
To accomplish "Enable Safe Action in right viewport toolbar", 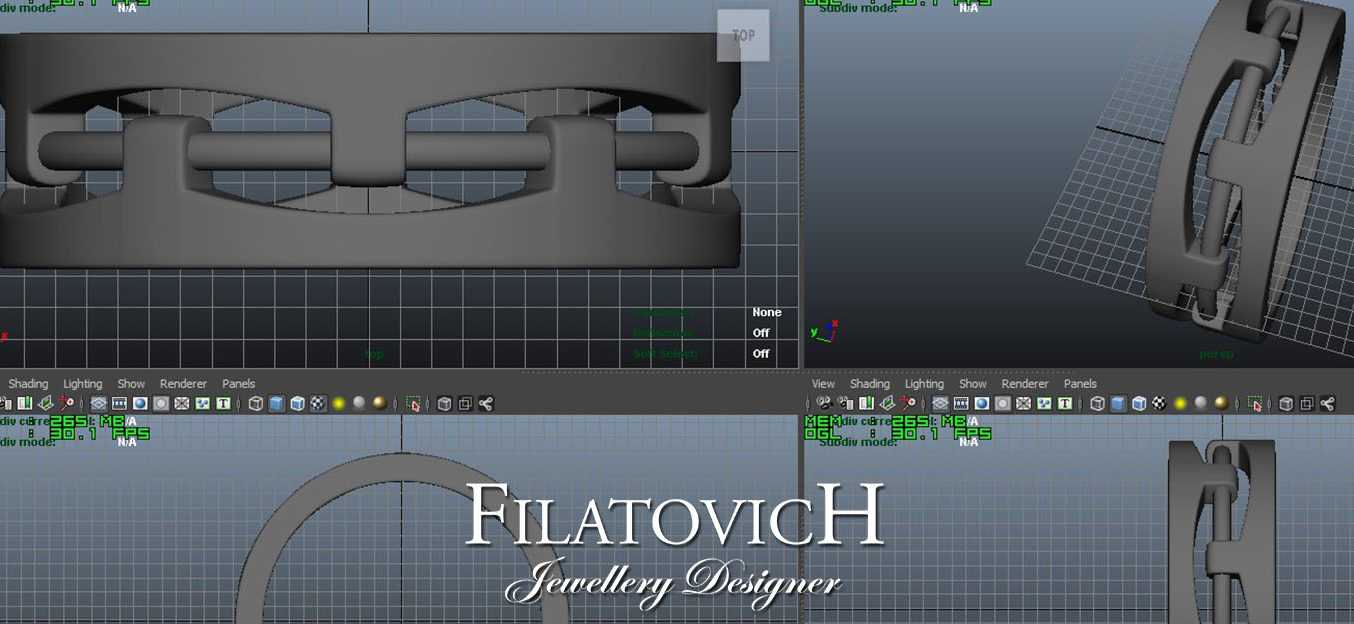I will [1044, 403].
